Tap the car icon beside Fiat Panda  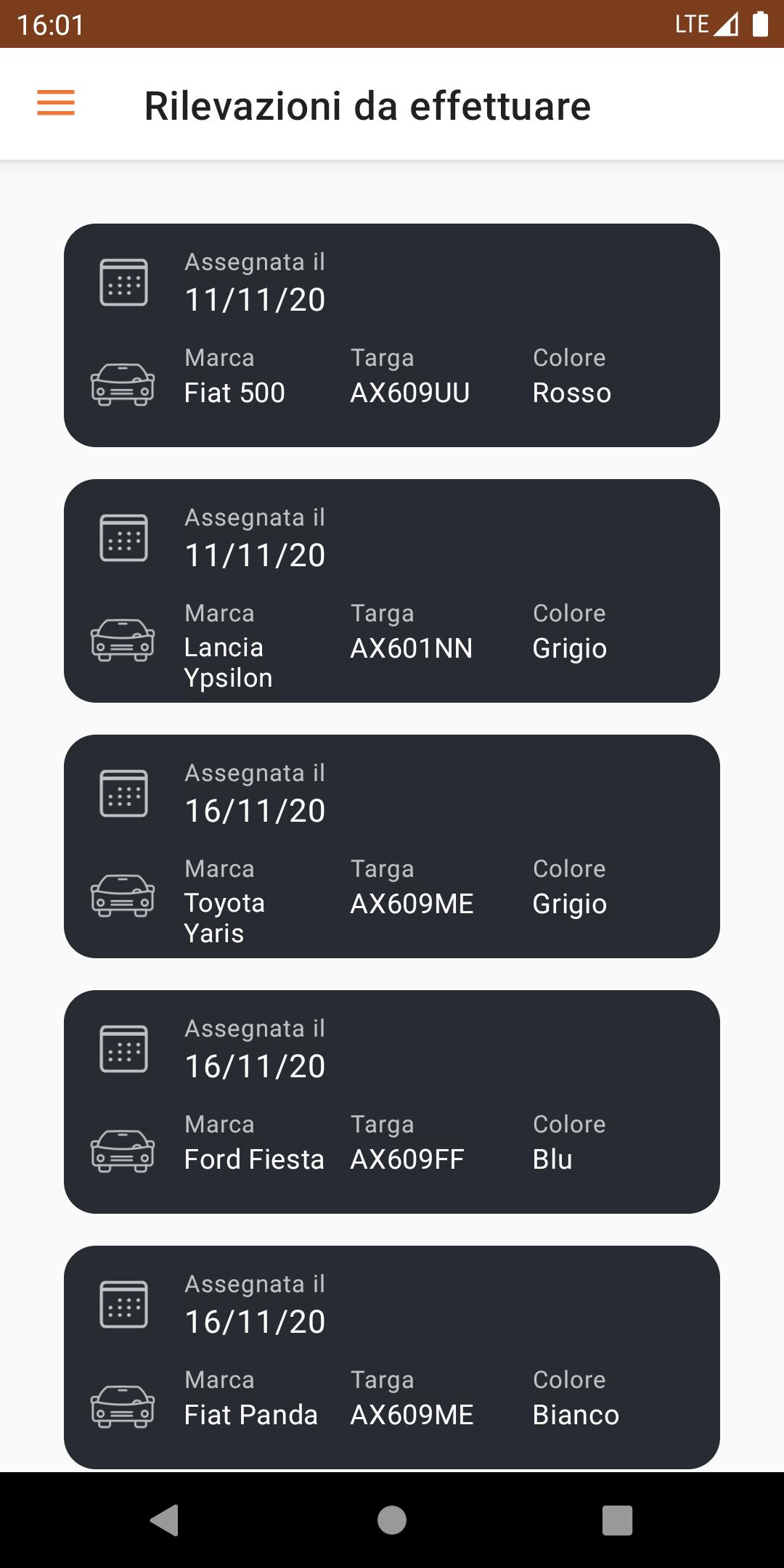point(123,1406)
